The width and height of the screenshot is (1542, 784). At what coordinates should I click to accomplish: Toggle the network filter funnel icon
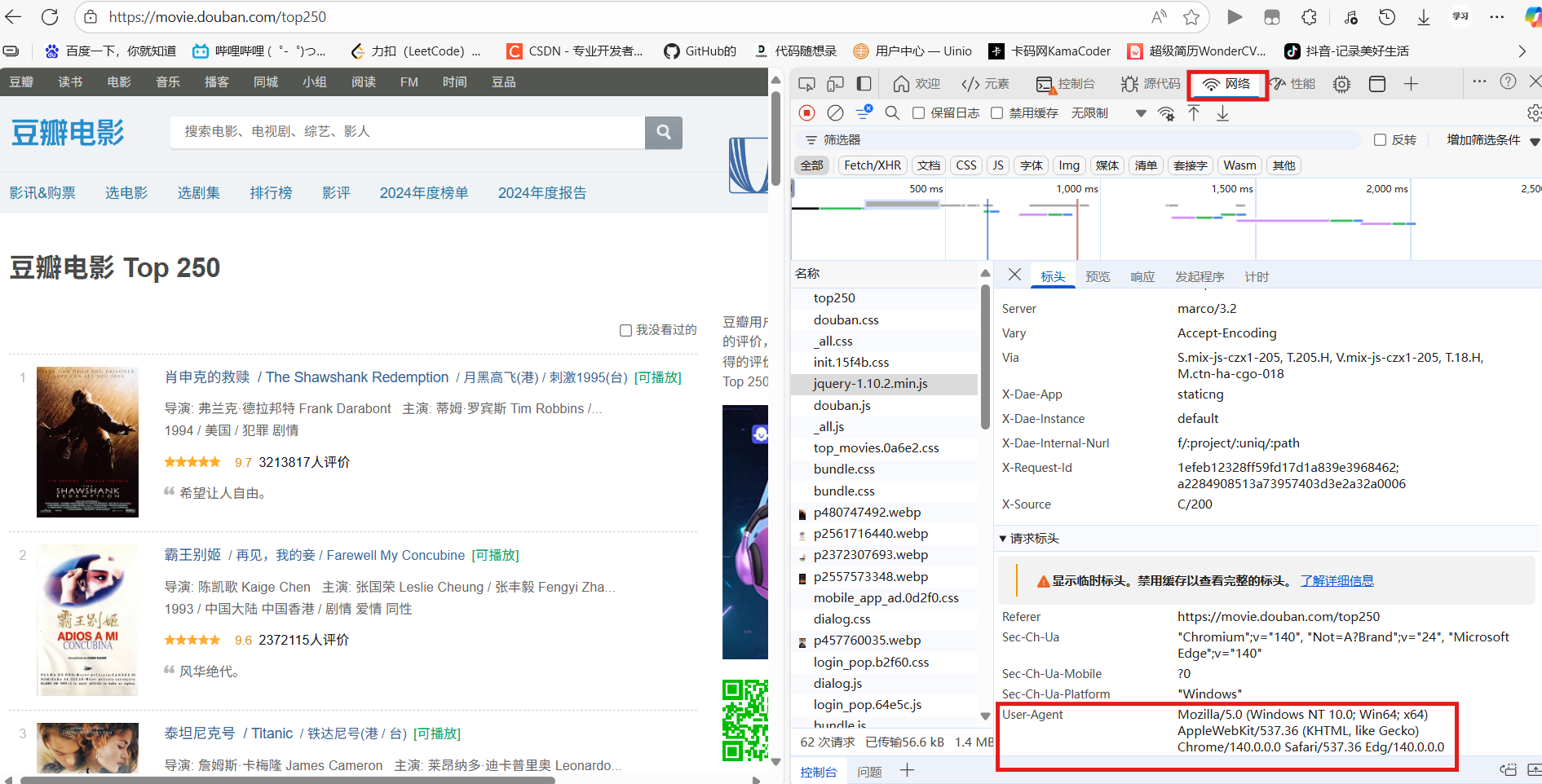(x=864, y=112)
